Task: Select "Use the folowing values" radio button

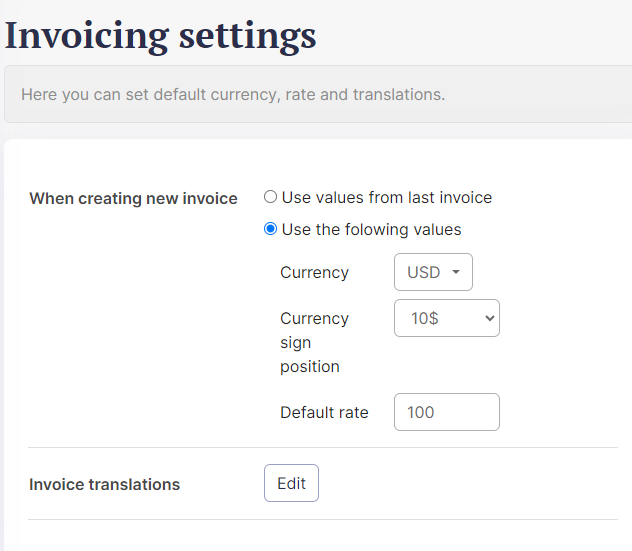Action: point(270,229)
